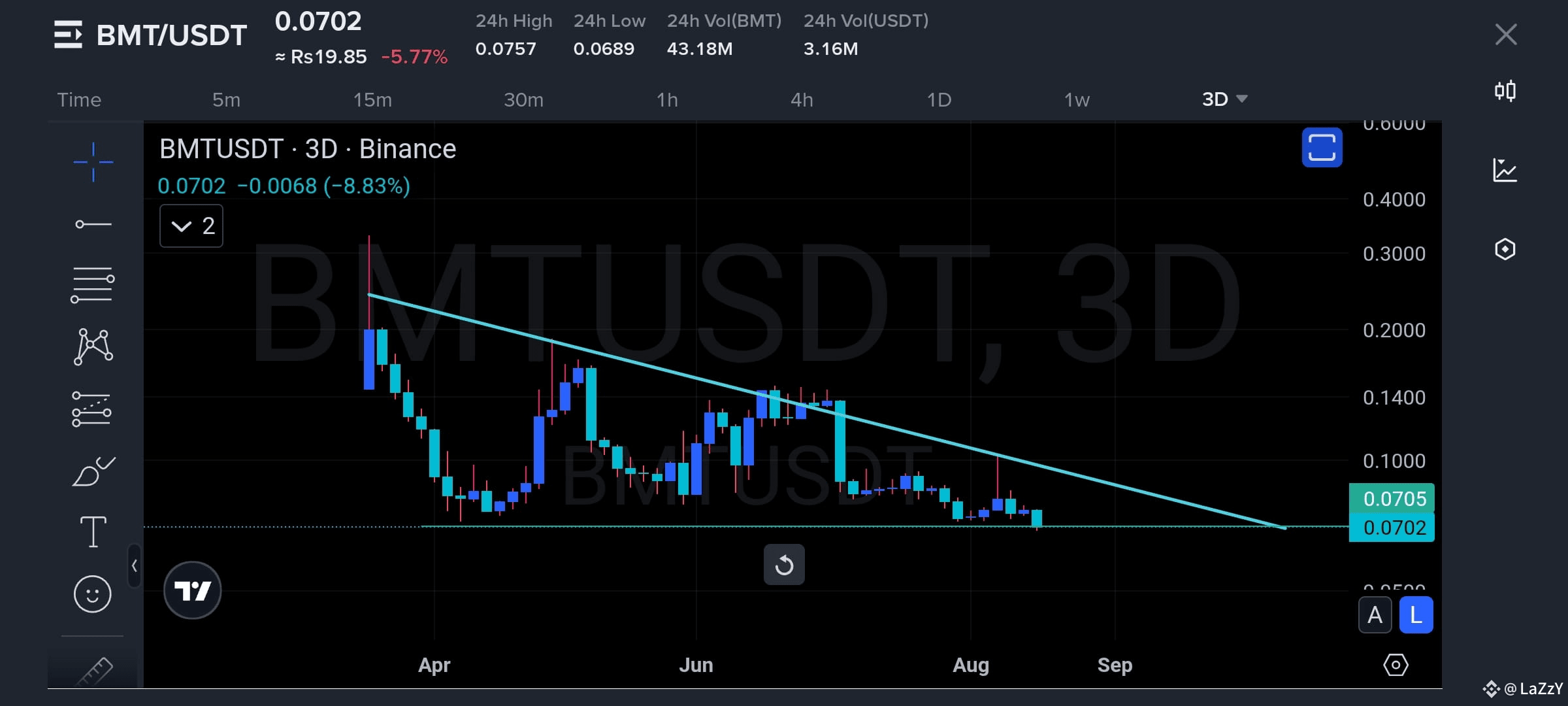Select the ruler measure tool
This screenshot has height=706, width=1568.
(x=94, y=671)
